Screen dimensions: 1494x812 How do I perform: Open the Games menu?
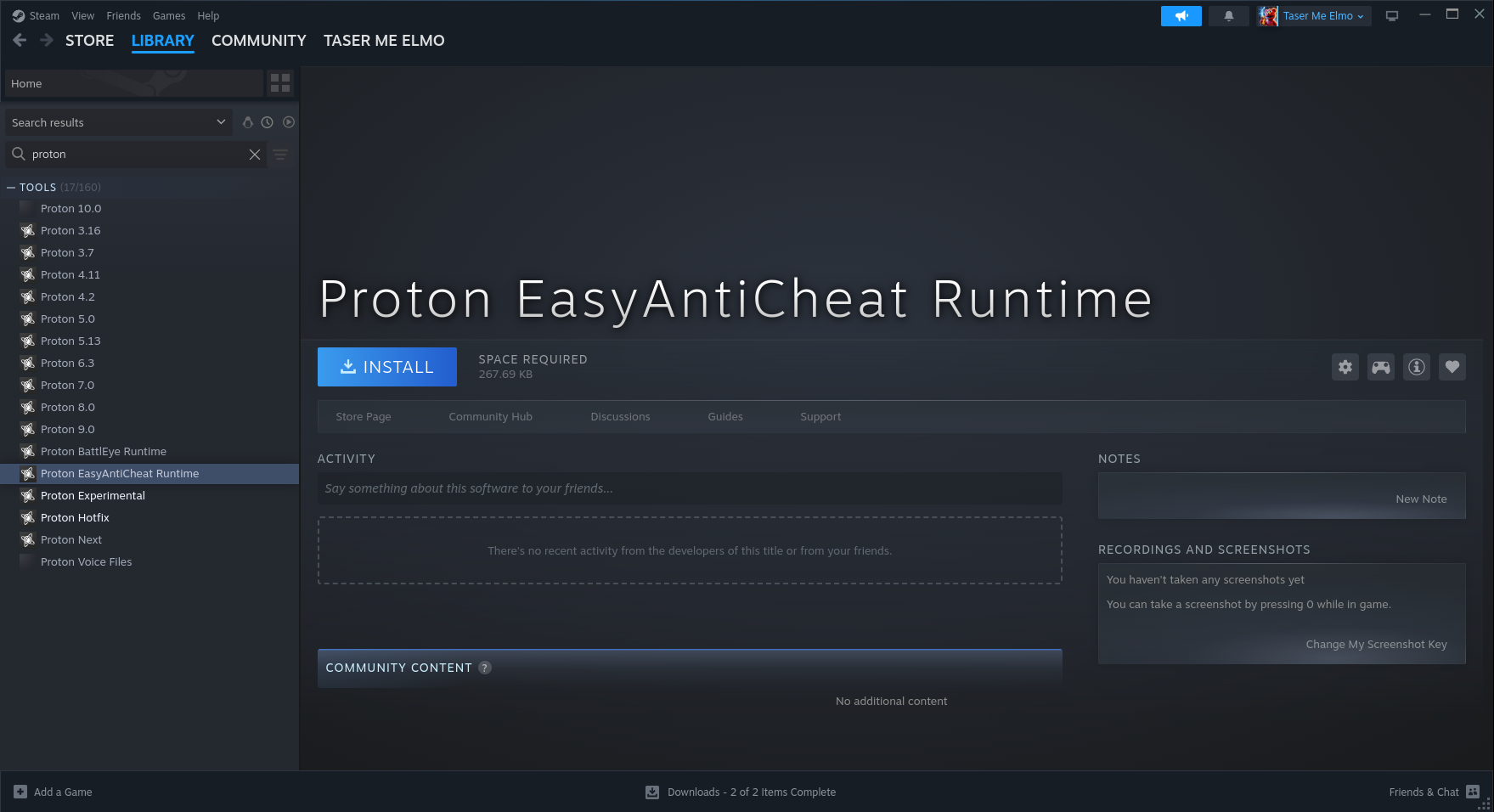coord(169,16)
